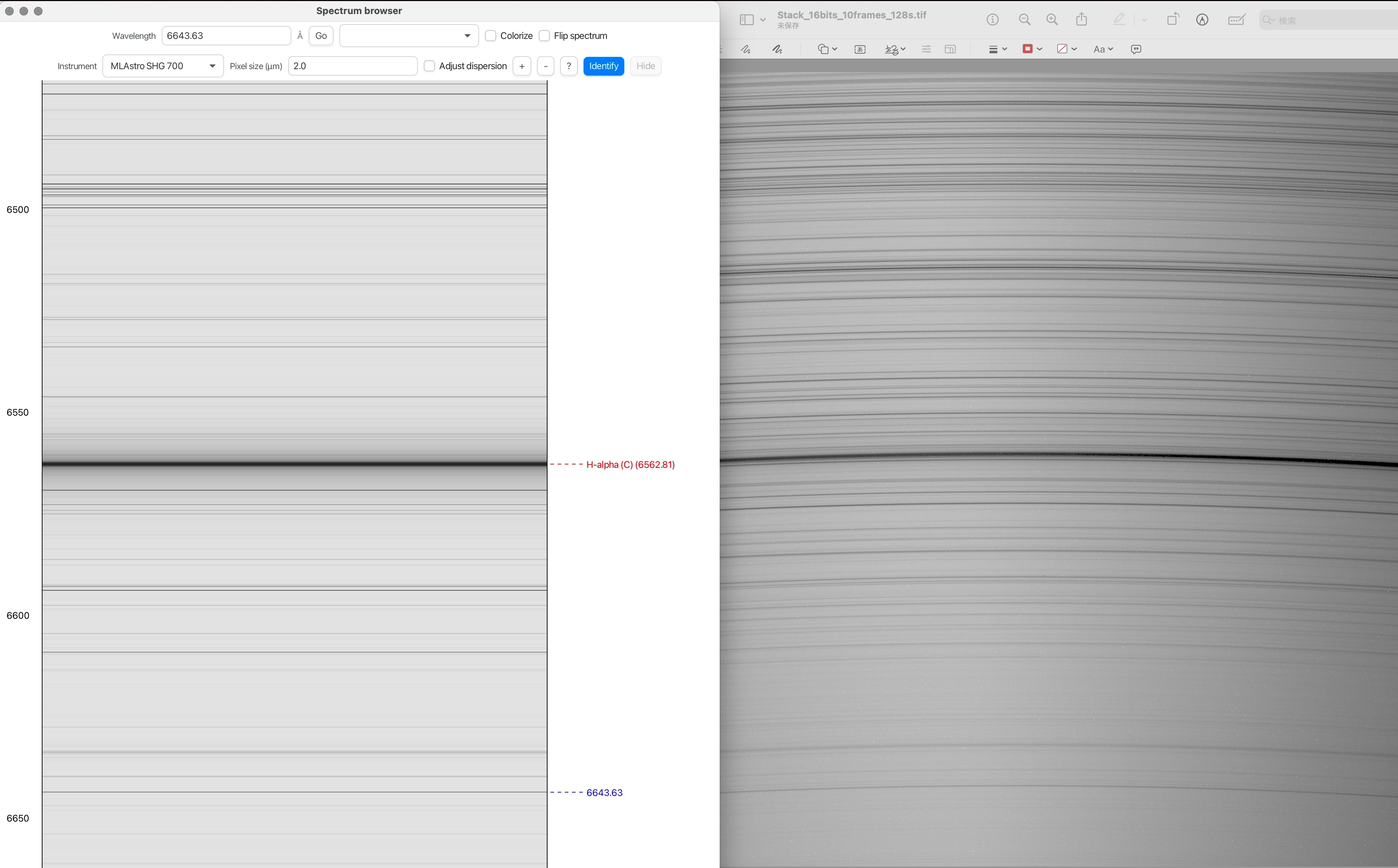Open the Aa text style menu
Image resolution: width=1398 pixels, height=868 pixels.
click(1102, 49)
